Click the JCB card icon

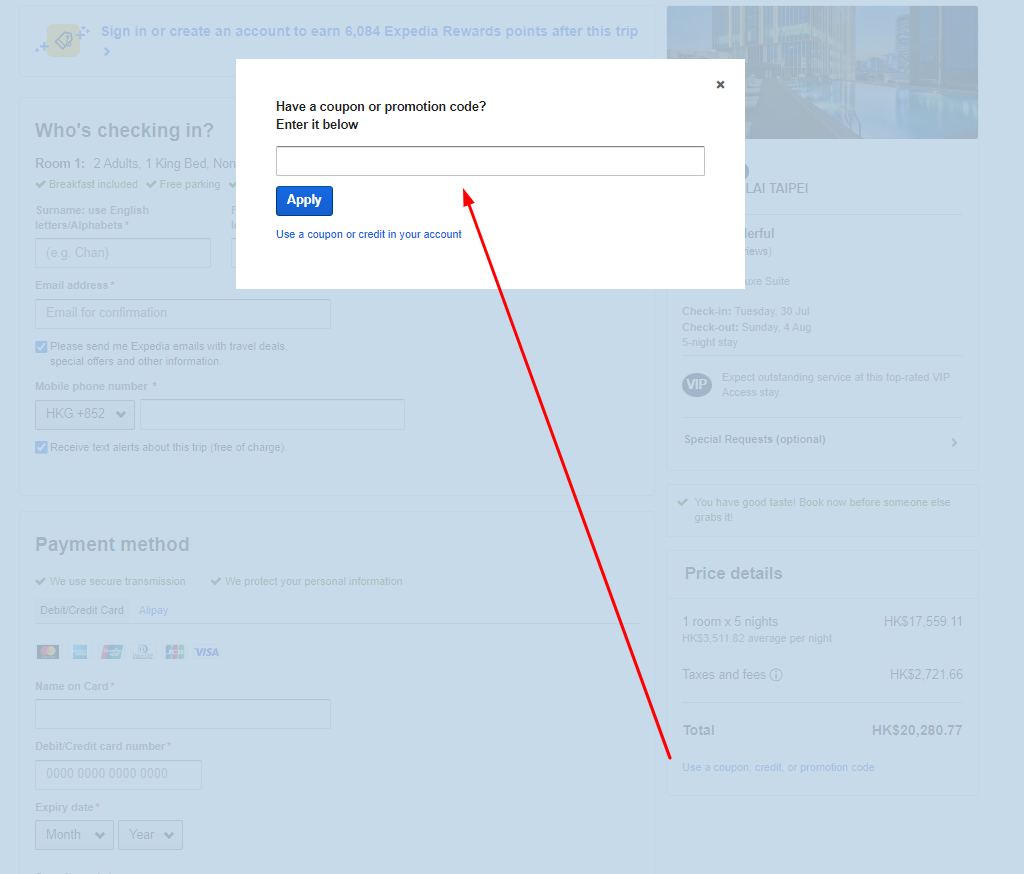click(174, 652)
